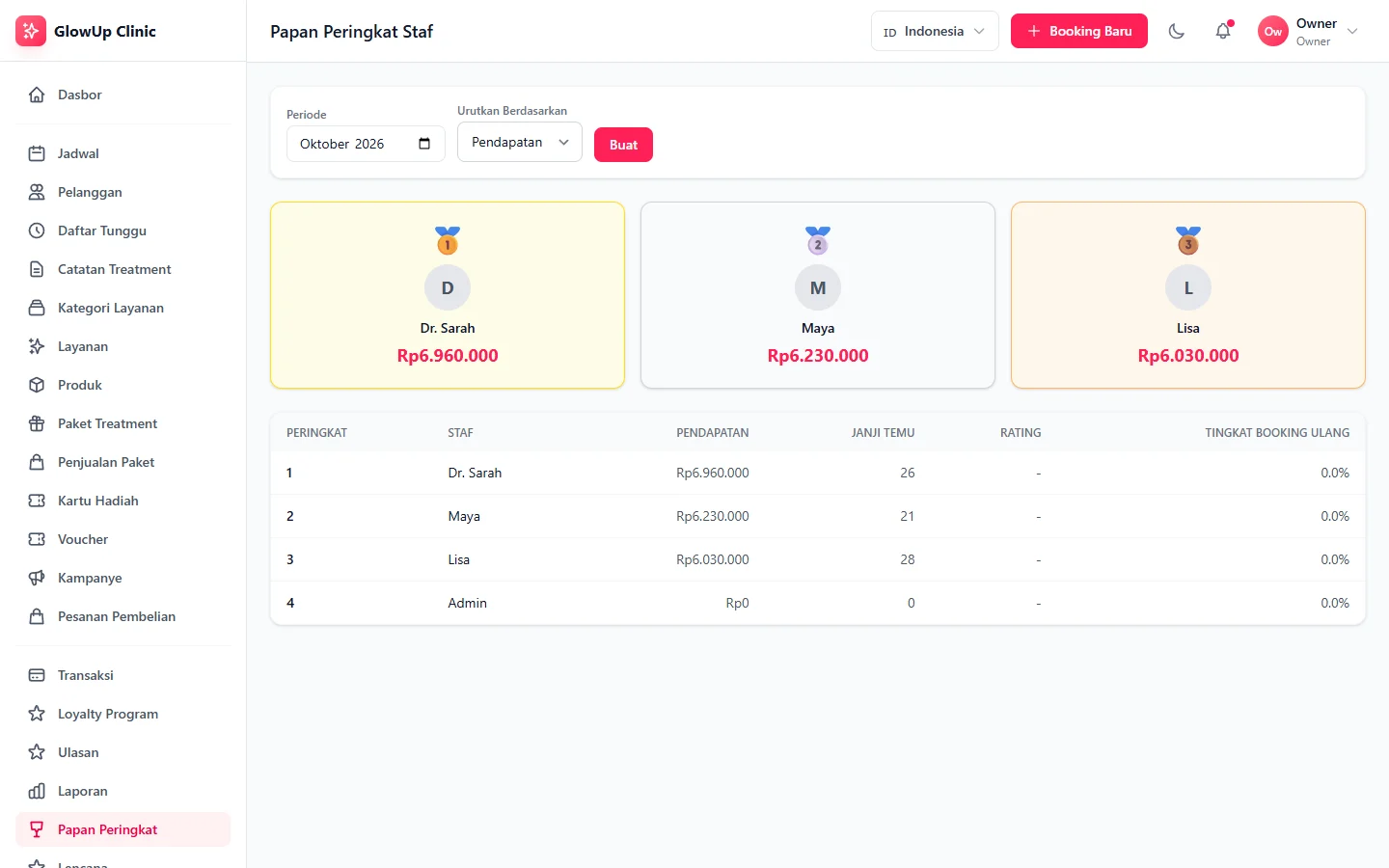The width and height of the screenshot is (1389, 868).
Task: Click the TINGKAT BOOKING ULANG column header
Action: pos(1277,433)
